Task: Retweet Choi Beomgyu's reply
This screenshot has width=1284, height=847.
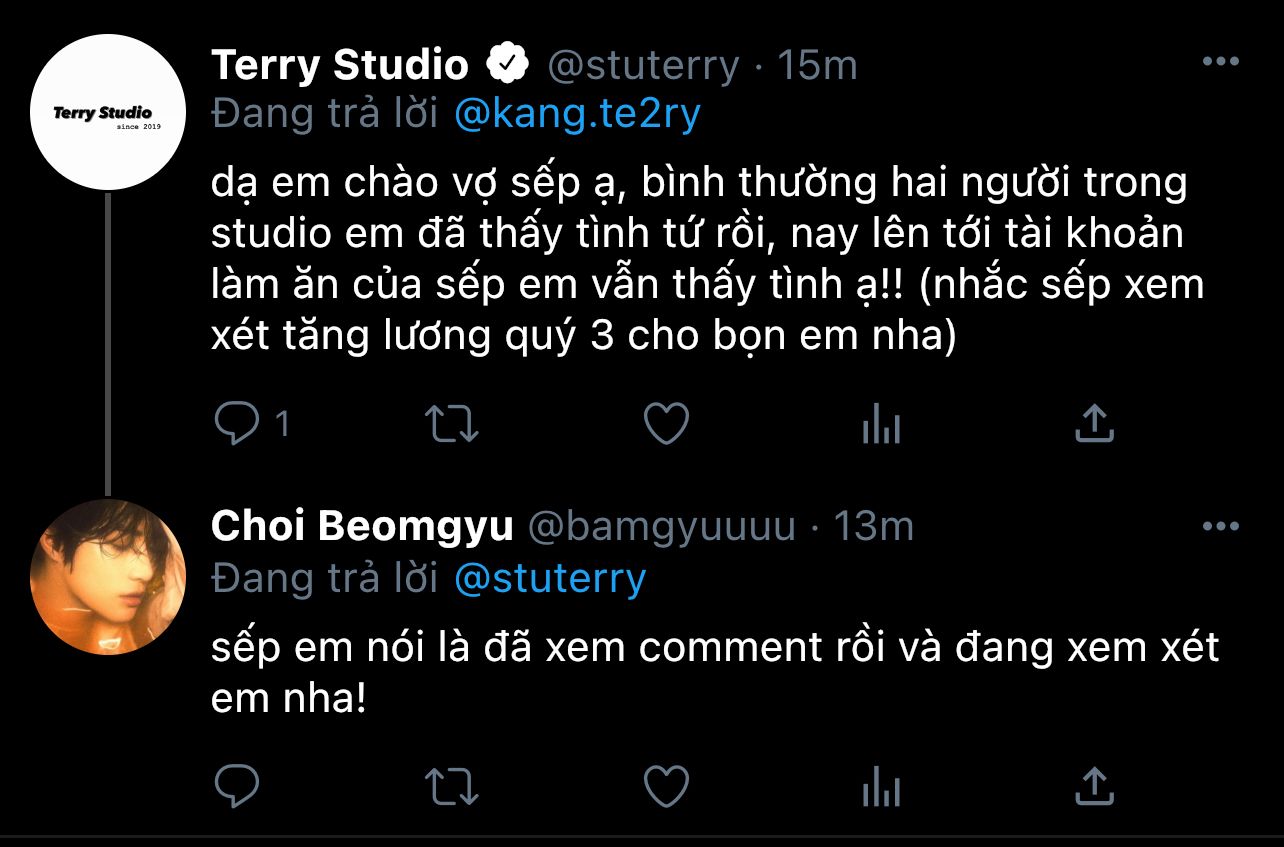Action: 452,786
